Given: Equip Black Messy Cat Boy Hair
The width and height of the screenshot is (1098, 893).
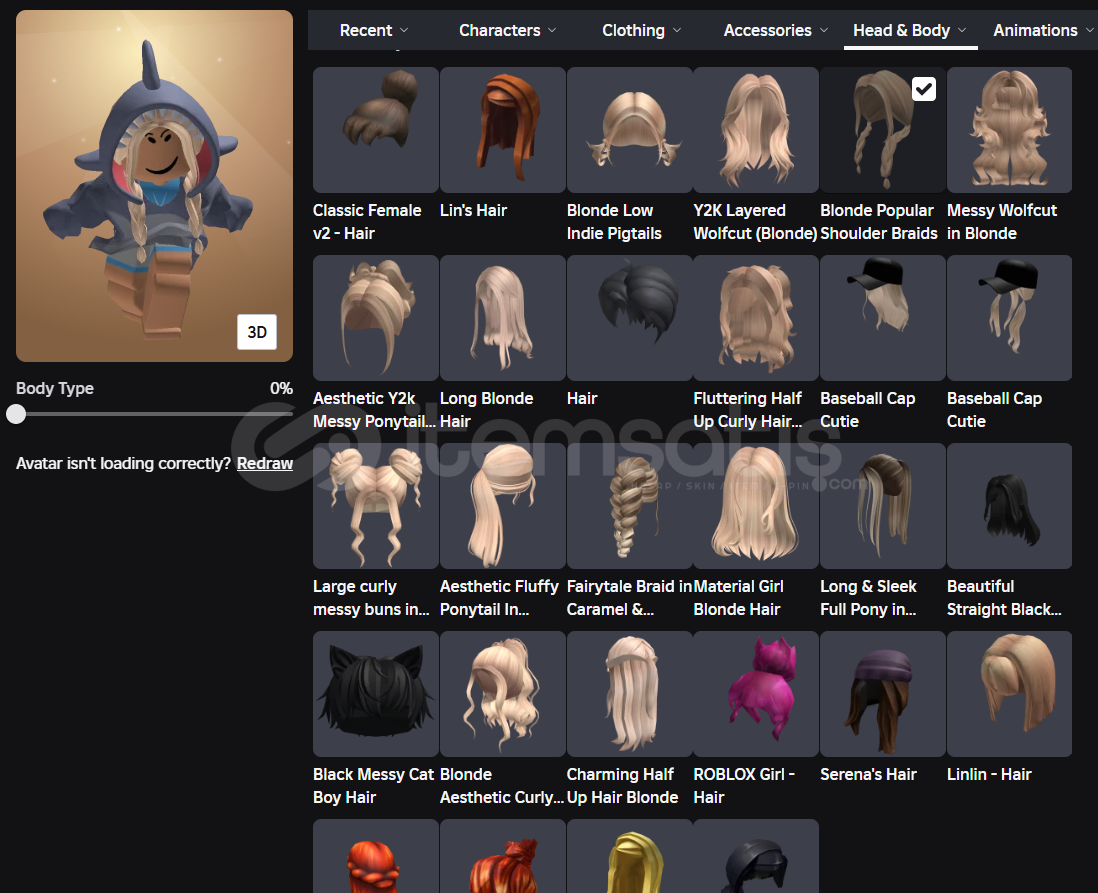Looking at the screenshot, I should click(x=375, y=693).
